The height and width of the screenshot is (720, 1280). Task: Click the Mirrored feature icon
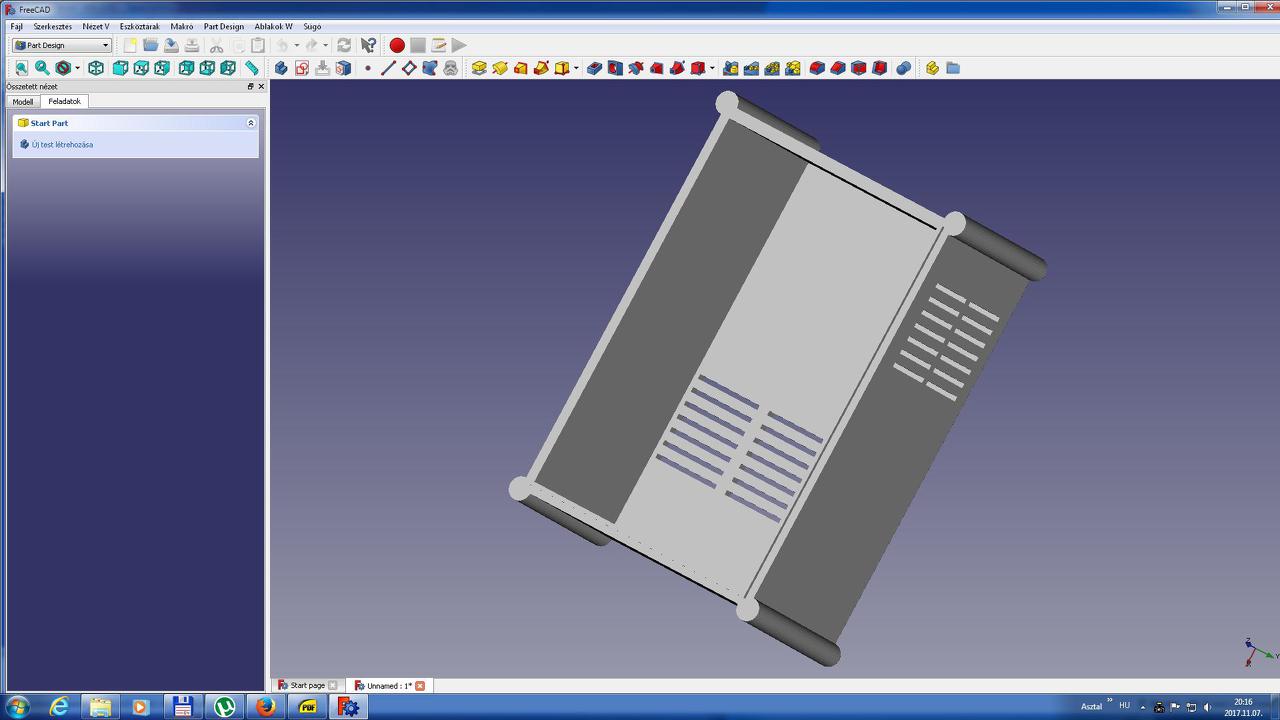731,68
